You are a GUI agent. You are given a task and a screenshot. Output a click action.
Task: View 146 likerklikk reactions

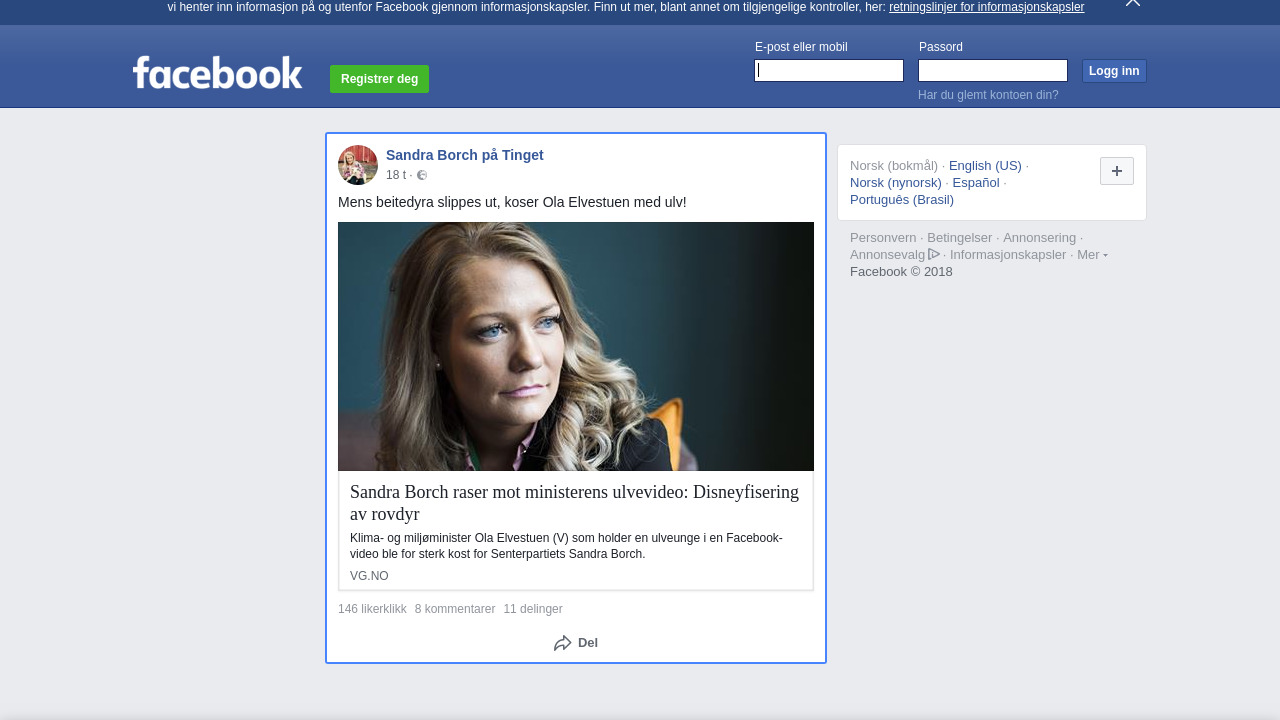pos(372,609)
